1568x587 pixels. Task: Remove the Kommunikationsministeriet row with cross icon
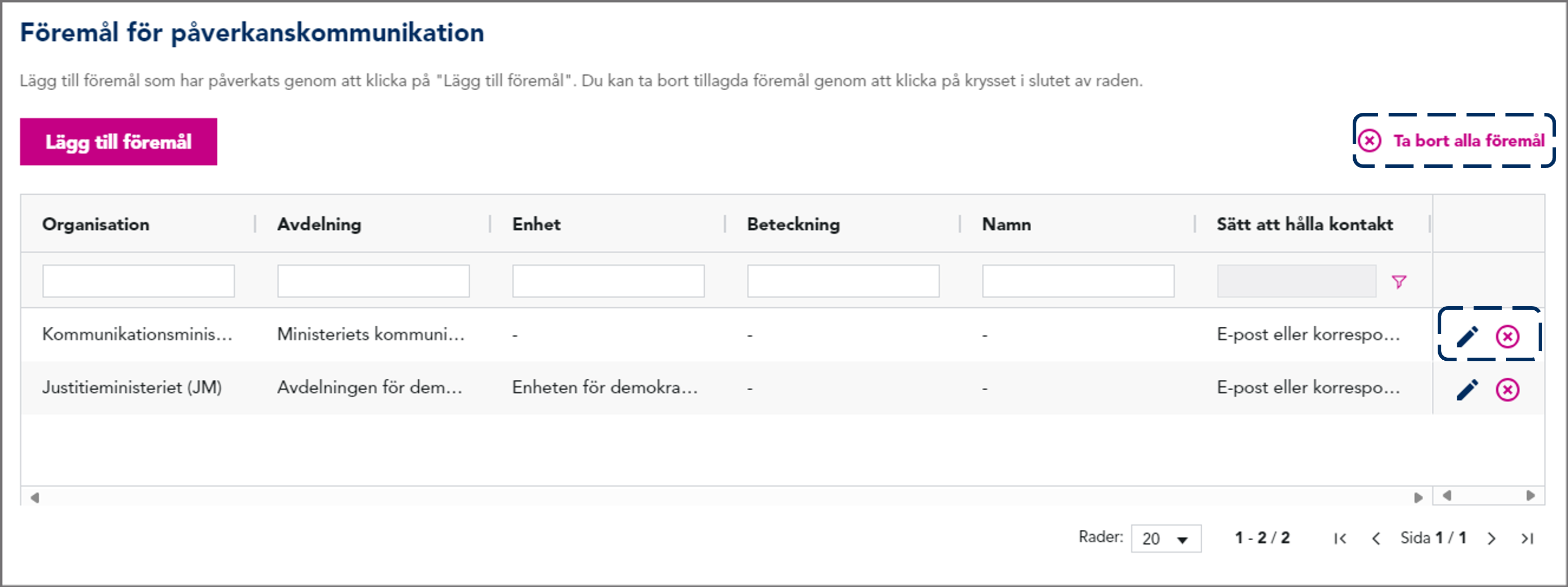pos(1507,336)
